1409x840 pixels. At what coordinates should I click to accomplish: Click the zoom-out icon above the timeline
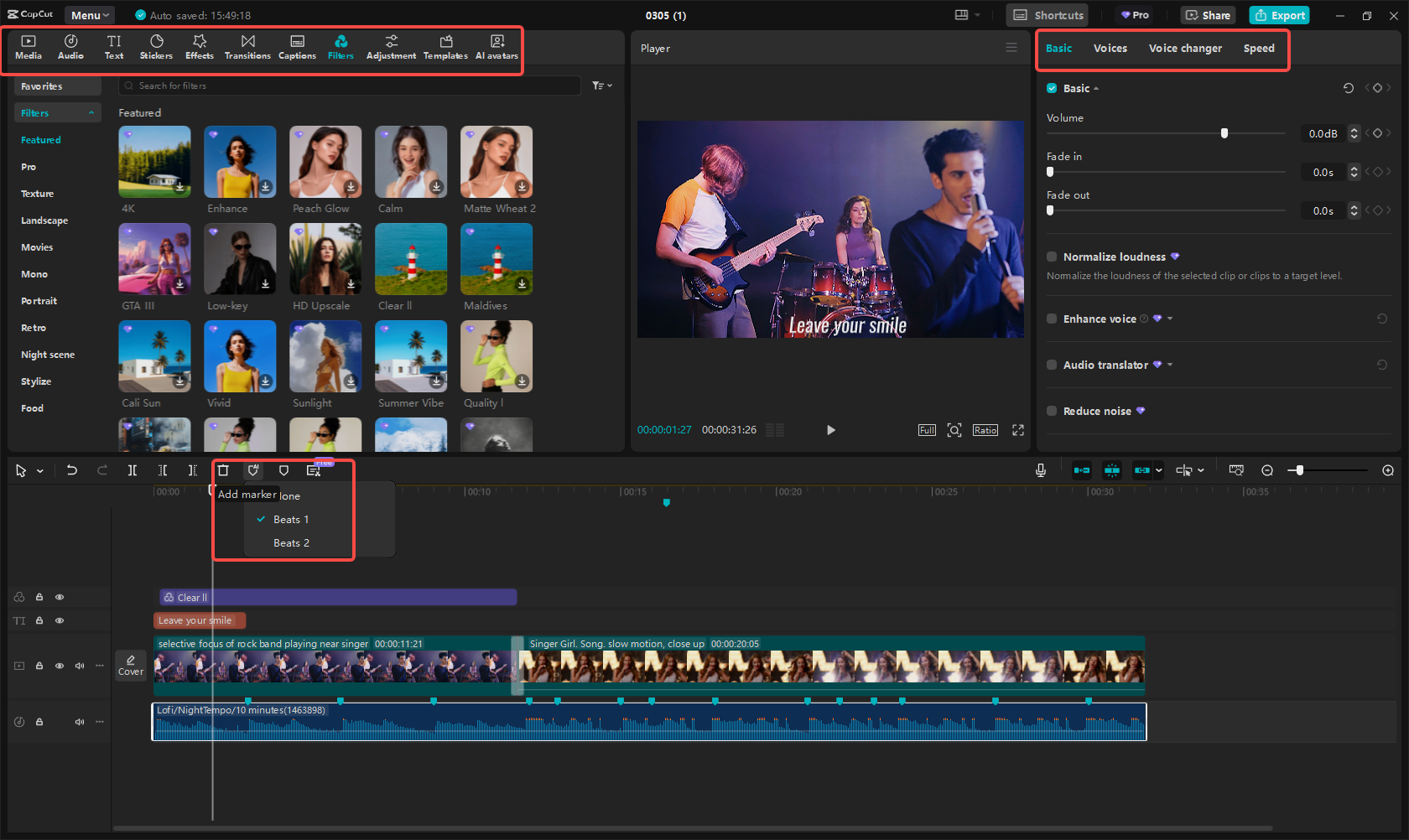point(1267,470)
